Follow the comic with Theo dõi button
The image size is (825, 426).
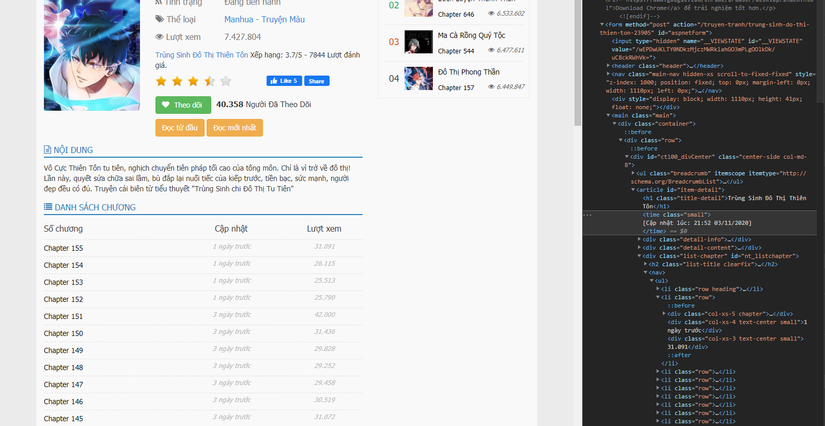tap(183, 105)
